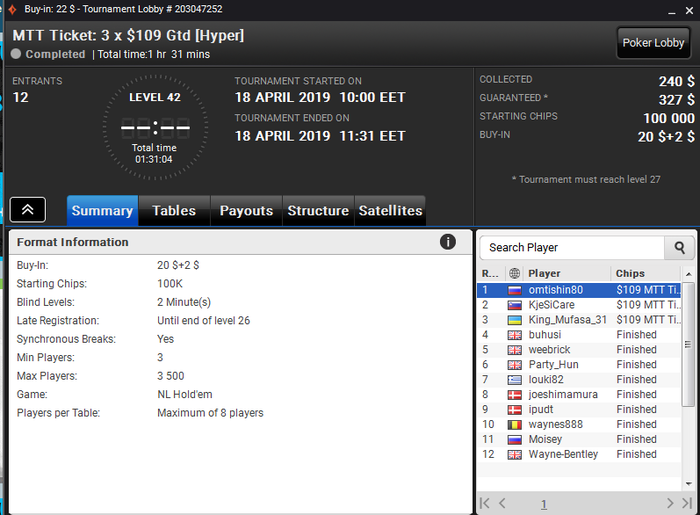Select page 1 in the pagination
This screenshot has height=515, width=700.
tap(544, 504)
